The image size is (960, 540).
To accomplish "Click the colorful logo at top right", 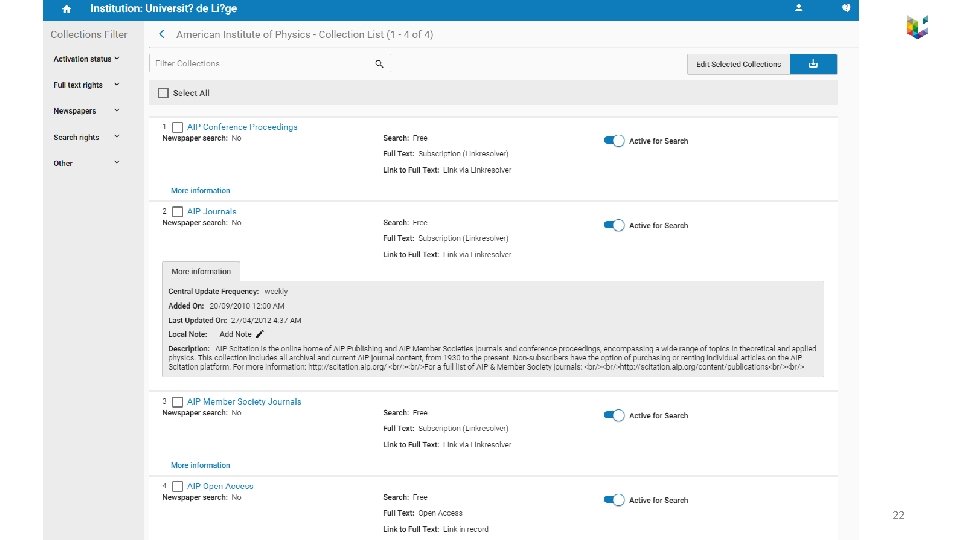I will coord(917,27).
